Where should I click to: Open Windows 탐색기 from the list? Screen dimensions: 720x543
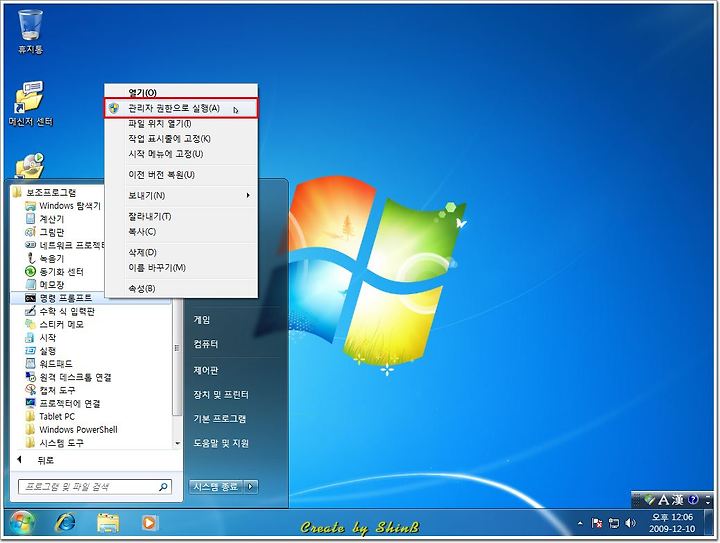pyautogui.click(x=63, y=206)
